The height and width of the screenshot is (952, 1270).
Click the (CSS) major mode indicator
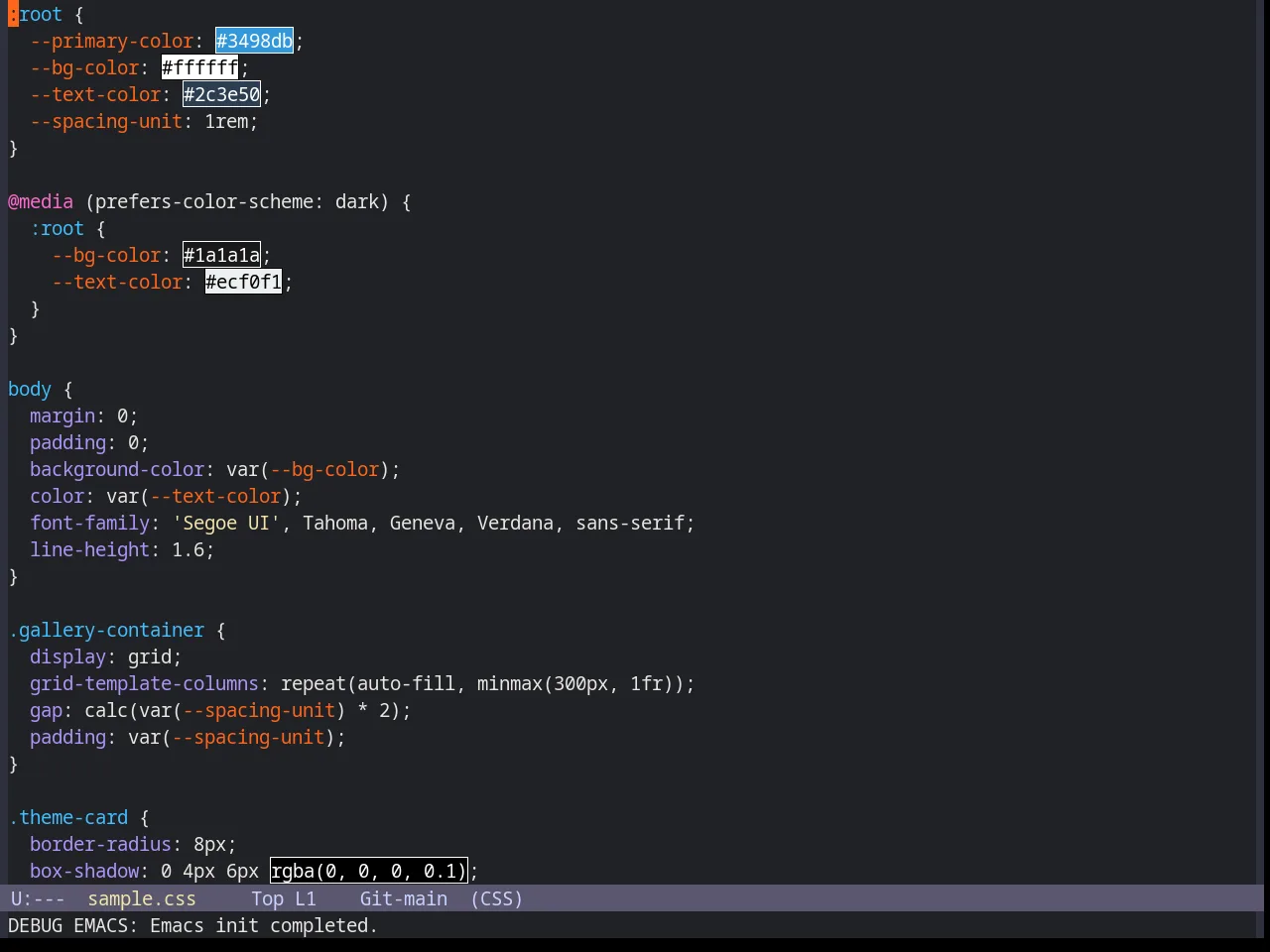(496, 898)
